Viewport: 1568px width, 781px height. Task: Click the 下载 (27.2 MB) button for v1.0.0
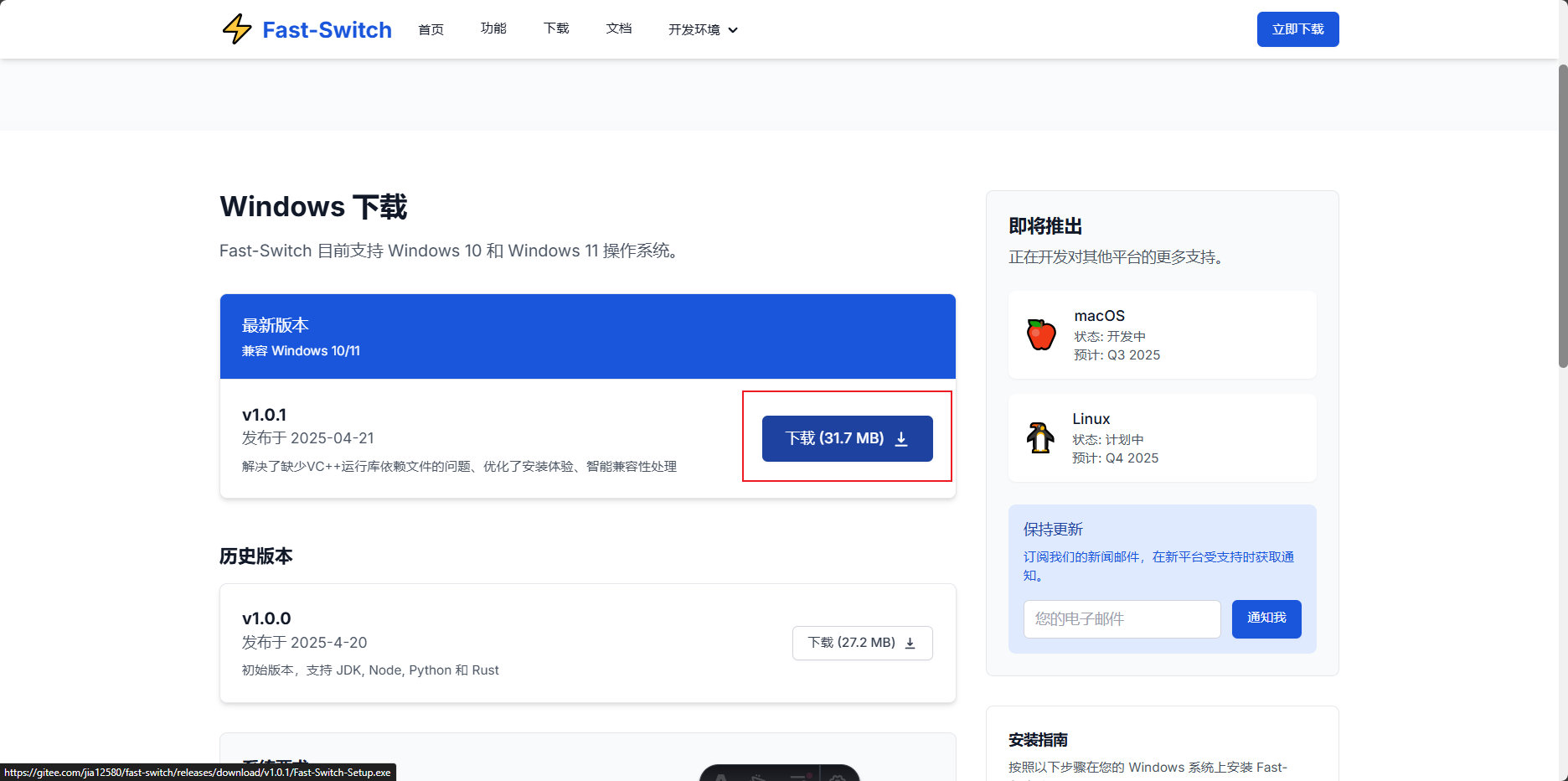(x=862, y=643)
